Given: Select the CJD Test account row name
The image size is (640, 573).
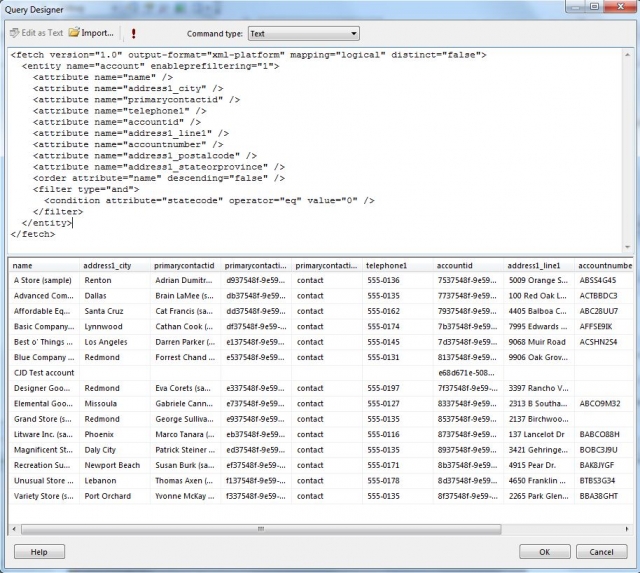Looking at the screenshot, I should (44, 373).
